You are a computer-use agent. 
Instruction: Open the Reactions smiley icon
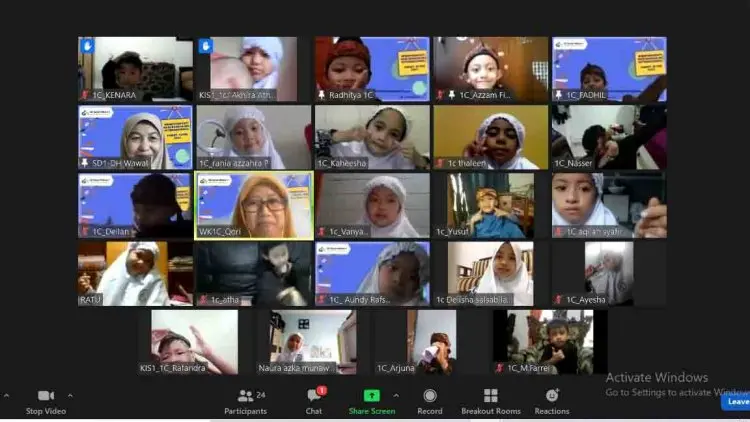pyautogui.click(x=552, y=396)
